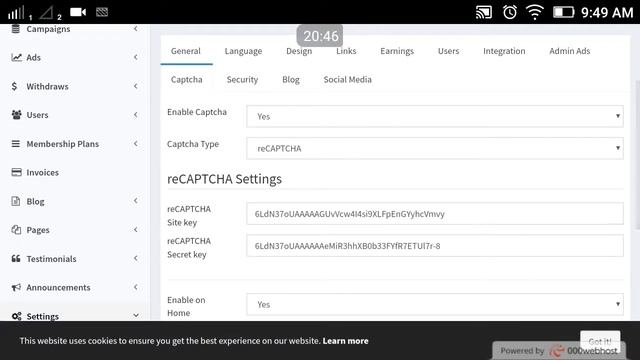Click the Ads chart icon in sidebar
The height and width of the screenshot is (360, 640).
(x=16, y=57)
